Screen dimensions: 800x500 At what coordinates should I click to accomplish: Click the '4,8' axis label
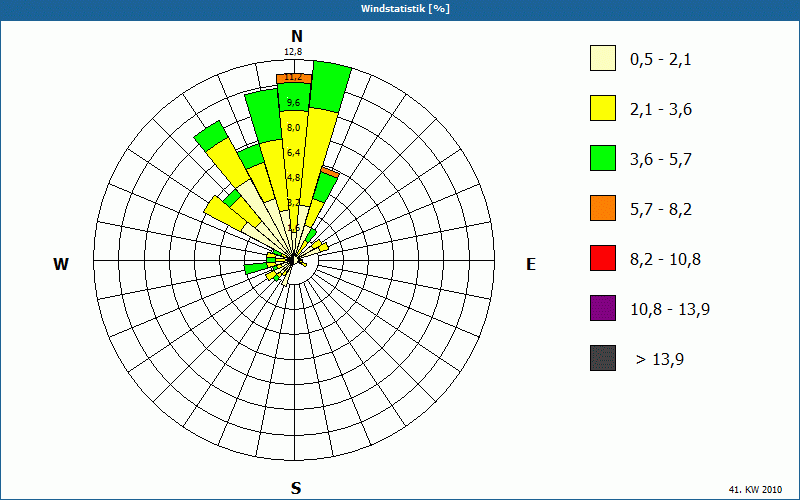293,178
